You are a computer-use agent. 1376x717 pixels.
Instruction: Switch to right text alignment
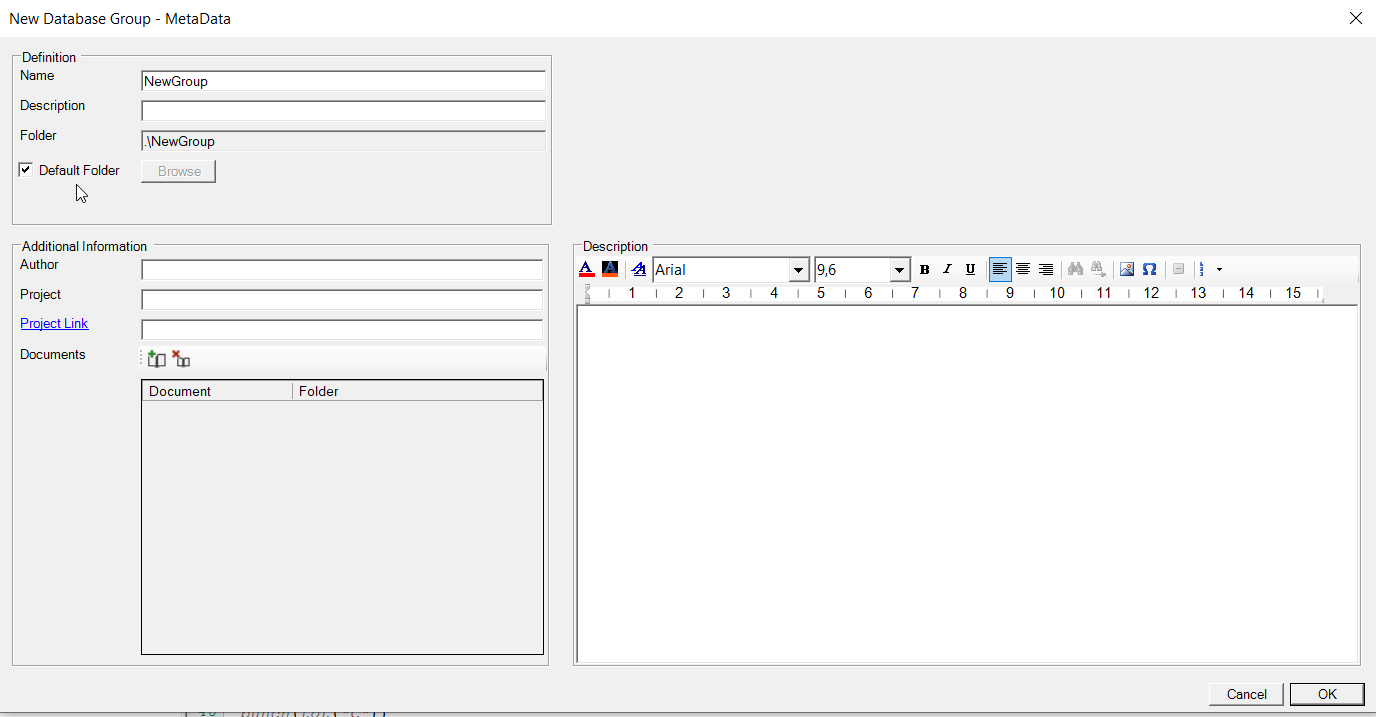[x=1046, y=270]
